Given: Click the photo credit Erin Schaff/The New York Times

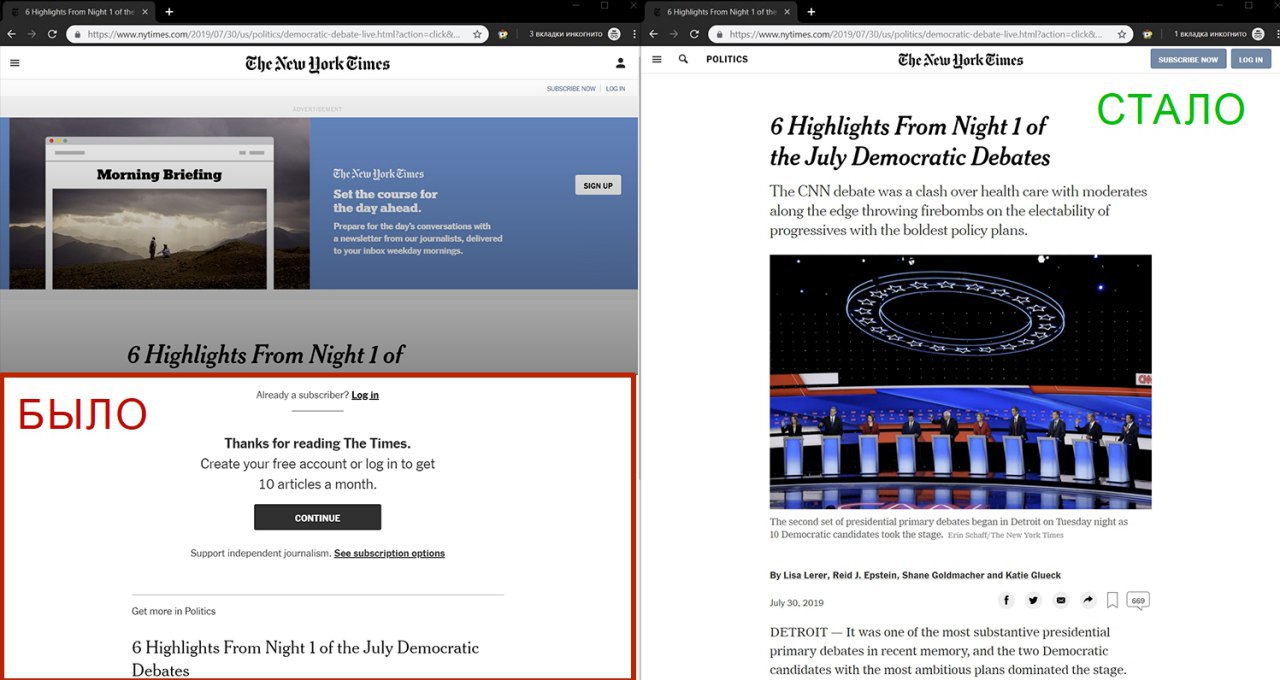Looking at the screenshot, I should coord(1006,536).
